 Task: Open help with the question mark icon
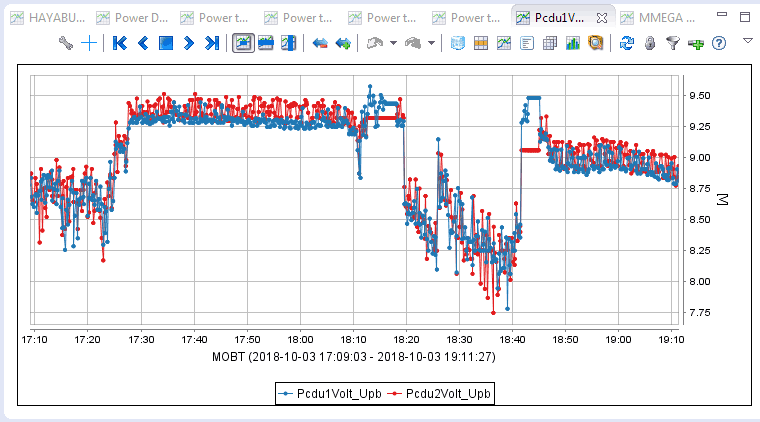pyautogui.click(x=718, y=43)
